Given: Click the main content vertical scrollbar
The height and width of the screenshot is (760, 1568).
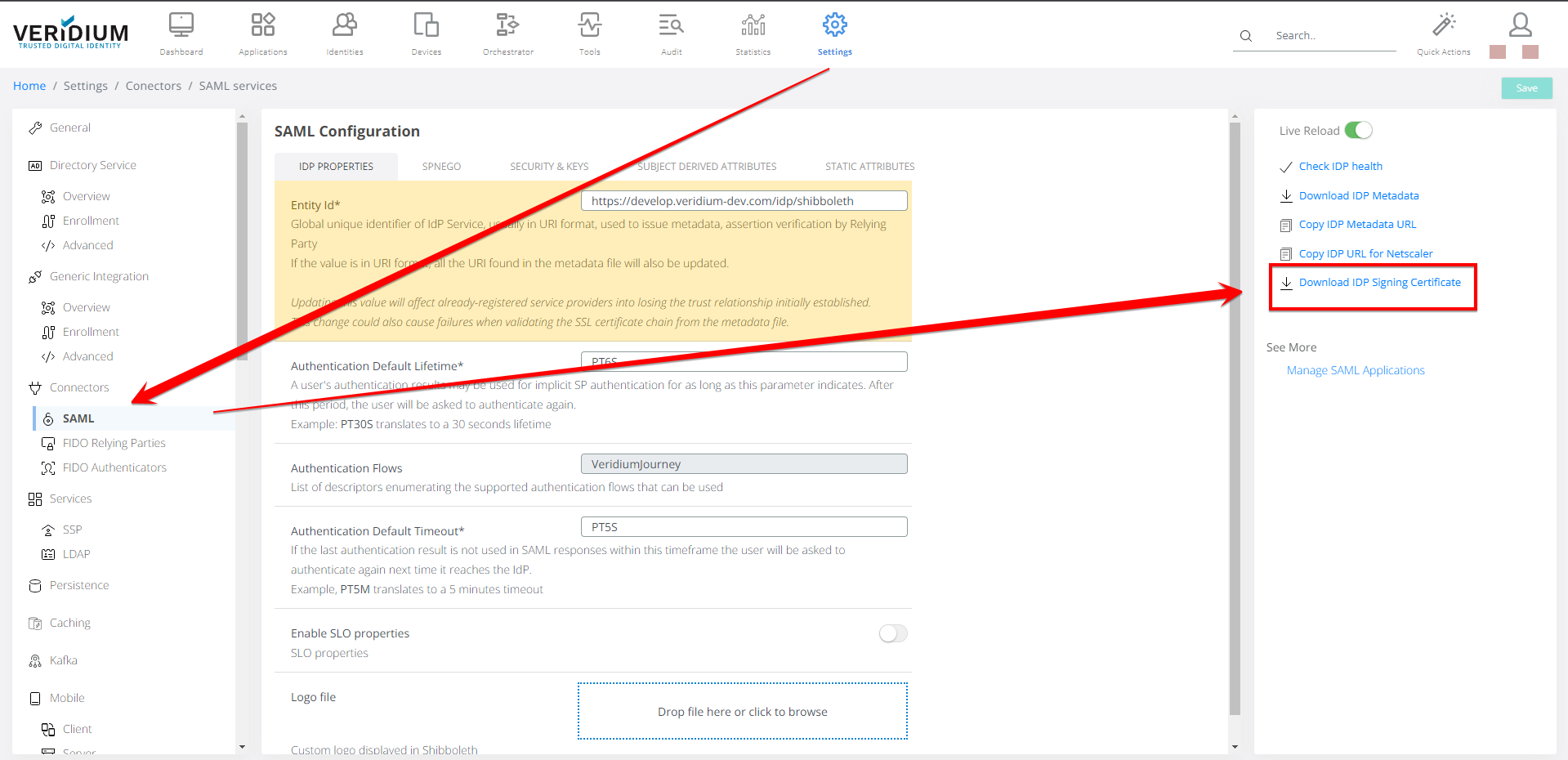Looking at the screenshot, I should click(1235, 409).
